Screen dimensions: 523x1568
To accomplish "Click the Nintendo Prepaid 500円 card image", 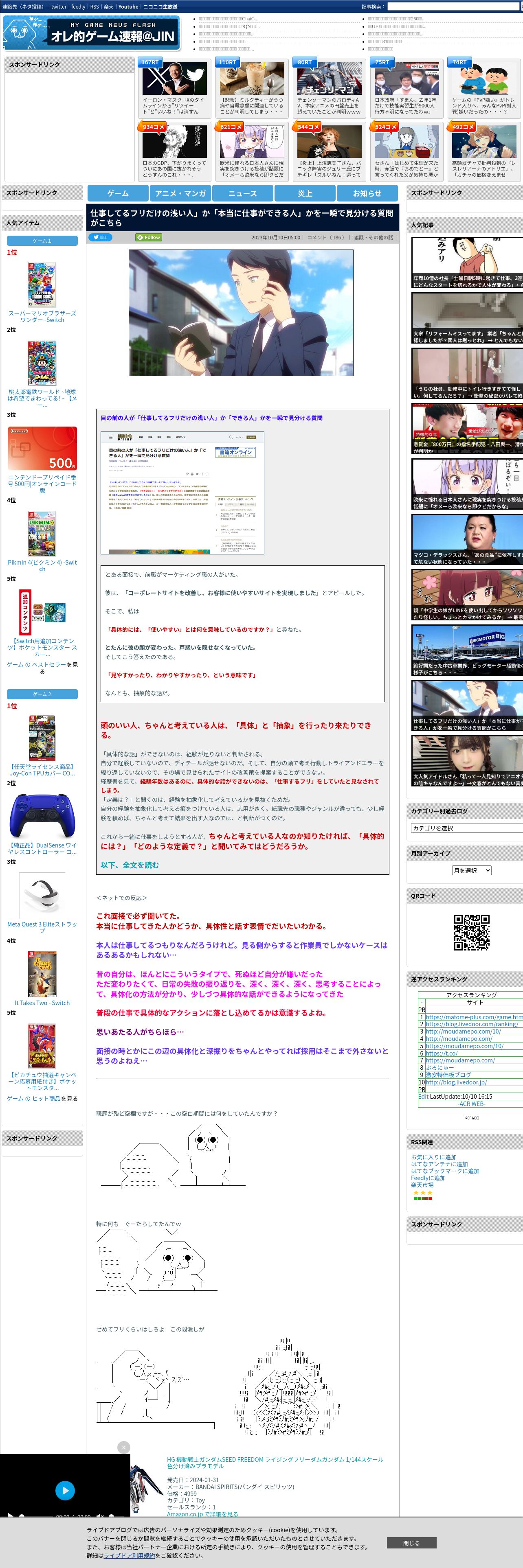I will pos(42,449).
